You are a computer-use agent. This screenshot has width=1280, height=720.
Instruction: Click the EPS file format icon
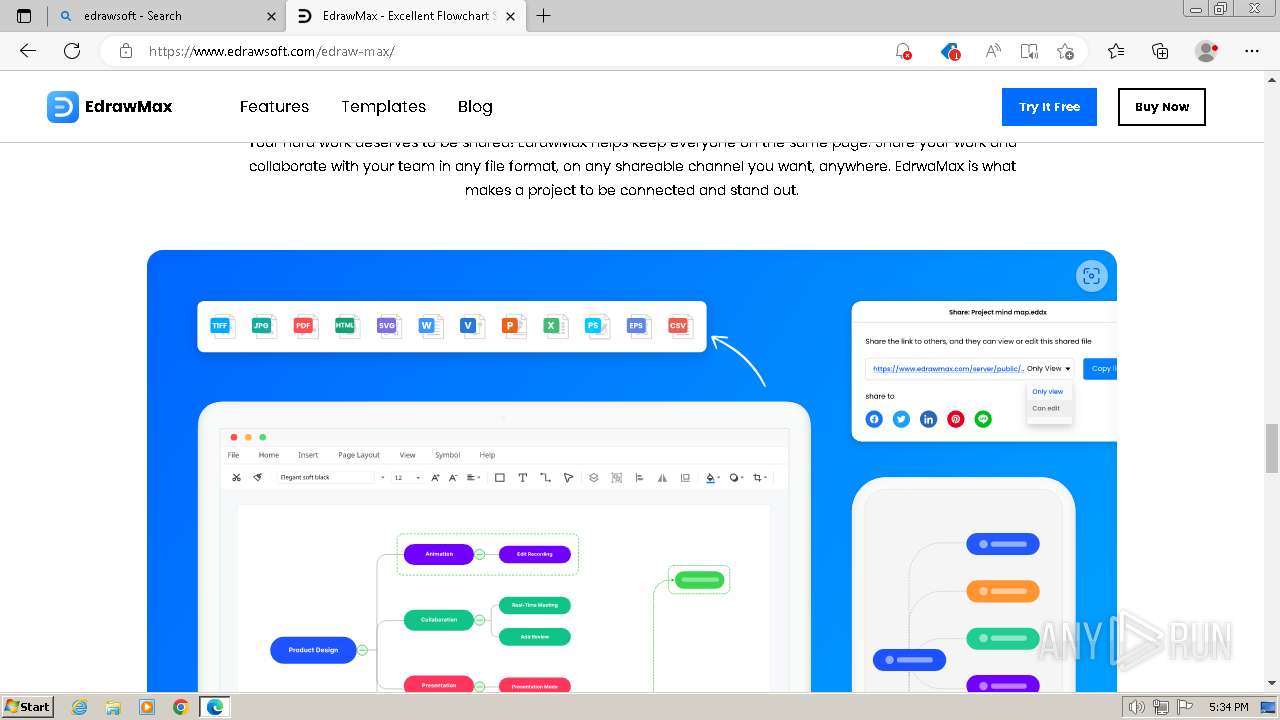(x=637, y=326)
